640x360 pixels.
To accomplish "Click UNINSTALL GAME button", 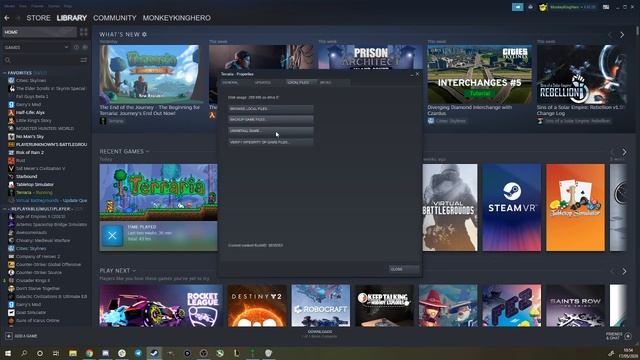I will coord(271,131).
